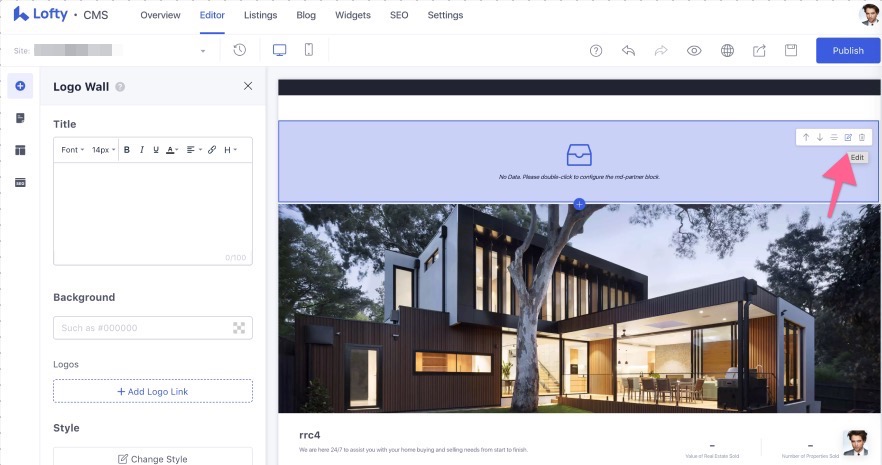Open version history clock icon
Screen dimensions: 882x465
[x=239, y=50]
